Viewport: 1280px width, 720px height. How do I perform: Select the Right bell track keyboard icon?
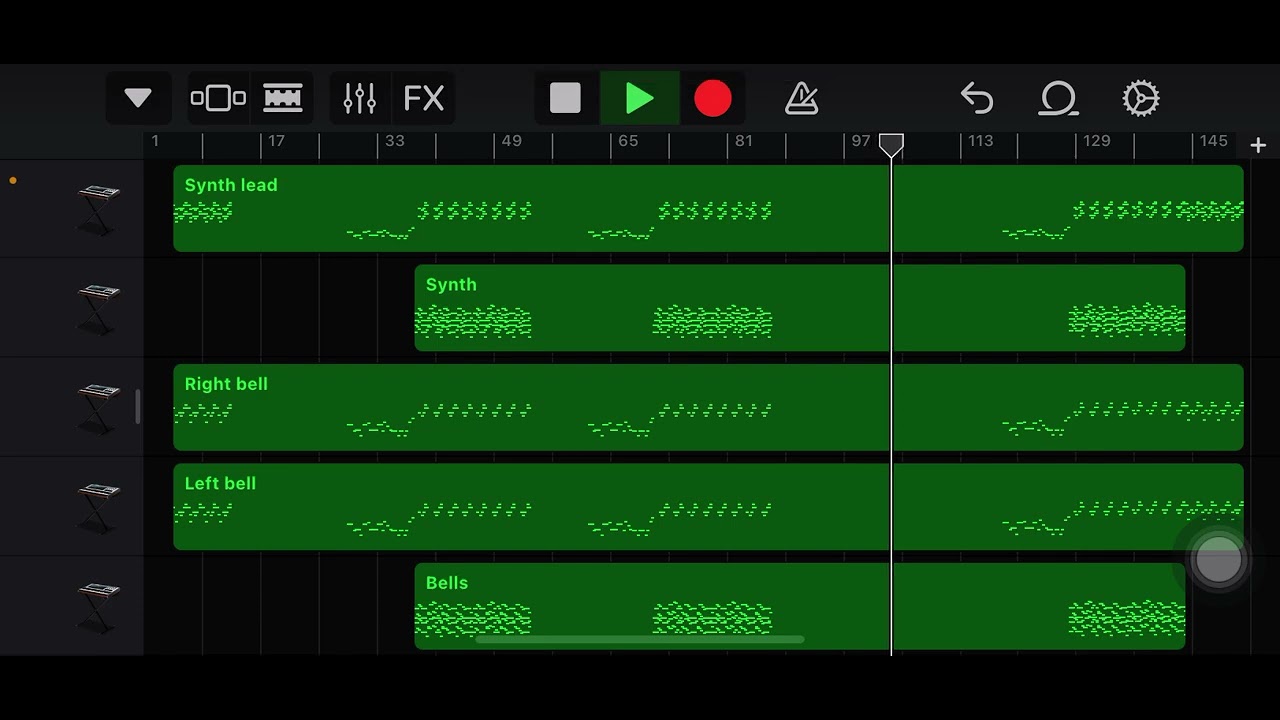[98, 408]
